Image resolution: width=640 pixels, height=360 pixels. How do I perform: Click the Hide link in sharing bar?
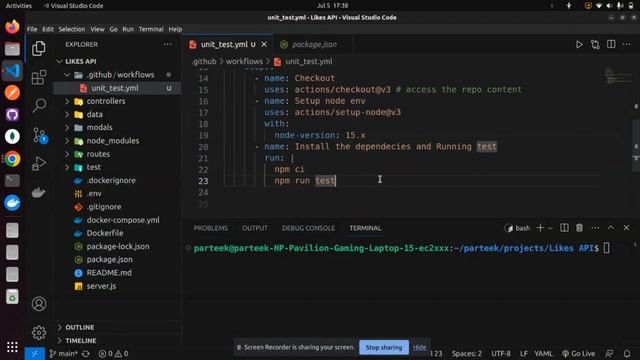click(x=419, y=347)
